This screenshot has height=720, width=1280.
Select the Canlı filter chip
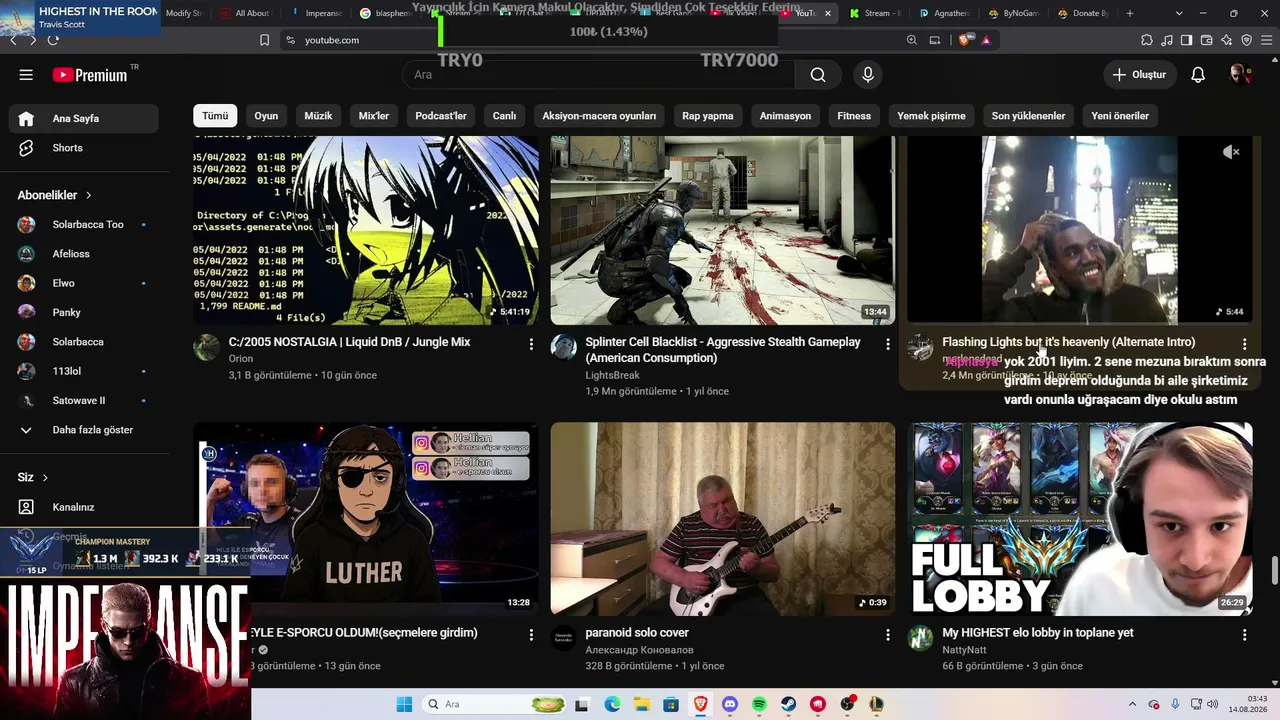(504, 116)
